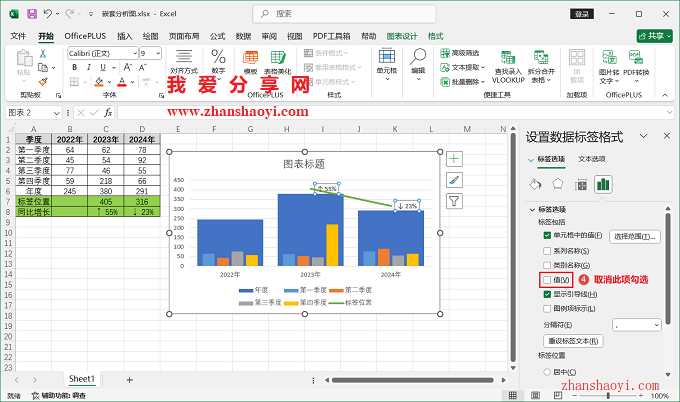Open the Name Box 图表 2 dropdown
The height and width of the screenshot is (402, 680).
click(56, 113)
